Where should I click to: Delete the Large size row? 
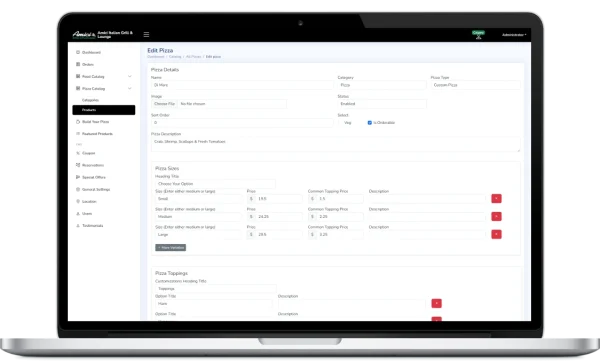coord(496,234)
